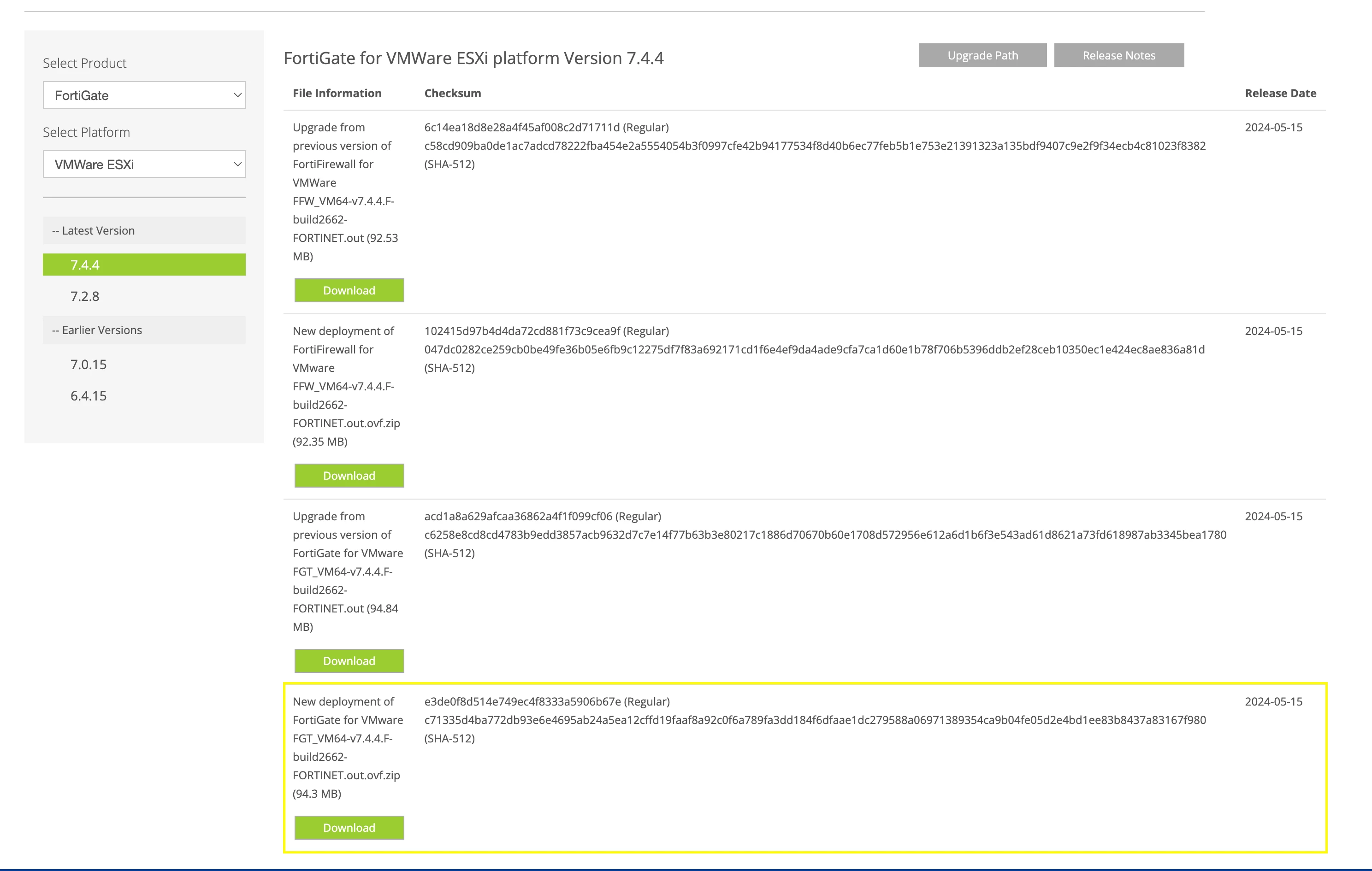
Task: Download FGT_VM64 ovf.zip new deployment (94.3 MB)
Action: pyautogui.click(x=349, y=828)
